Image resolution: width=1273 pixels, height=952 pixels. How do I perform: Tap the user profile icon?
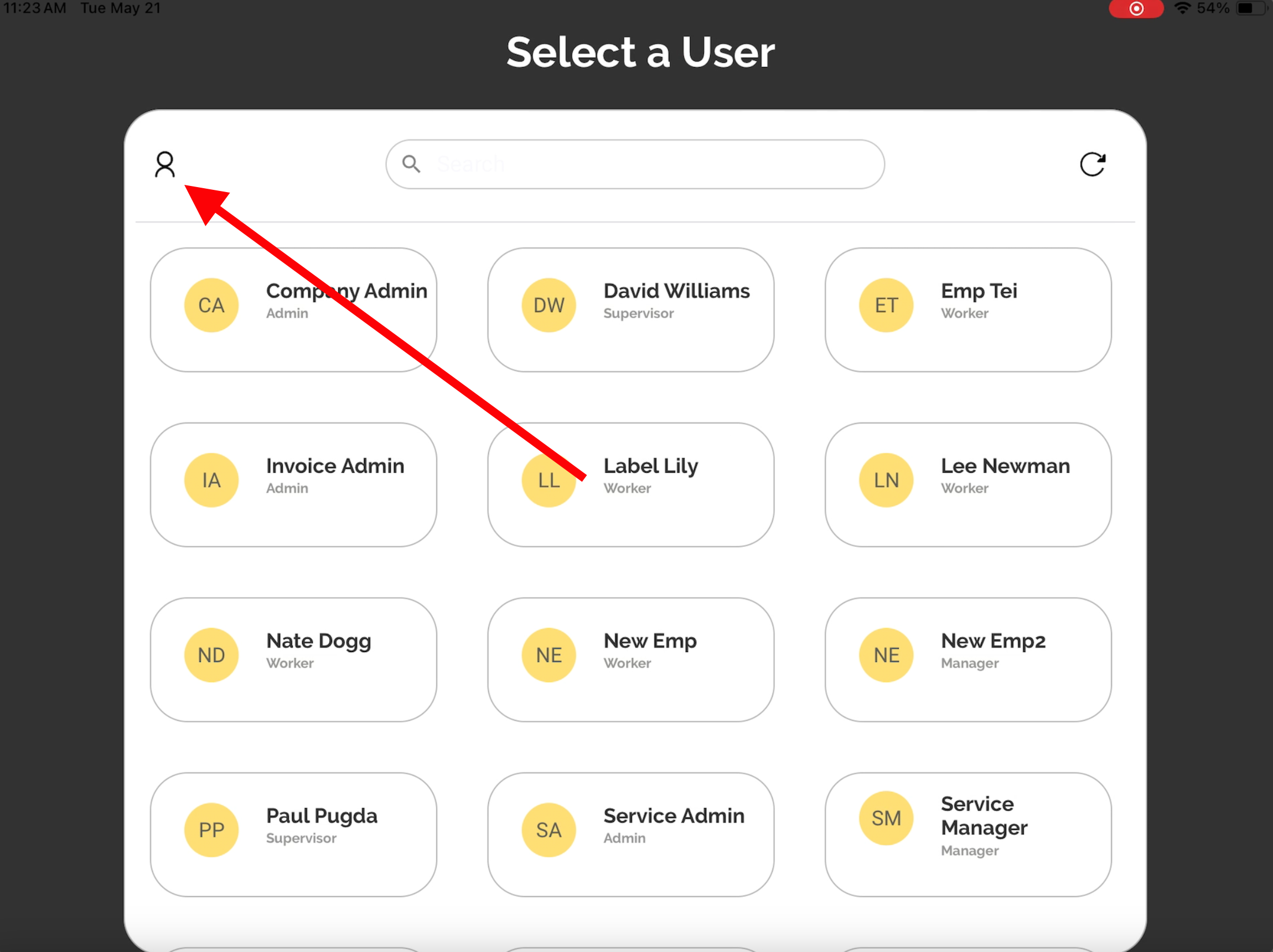164,164
